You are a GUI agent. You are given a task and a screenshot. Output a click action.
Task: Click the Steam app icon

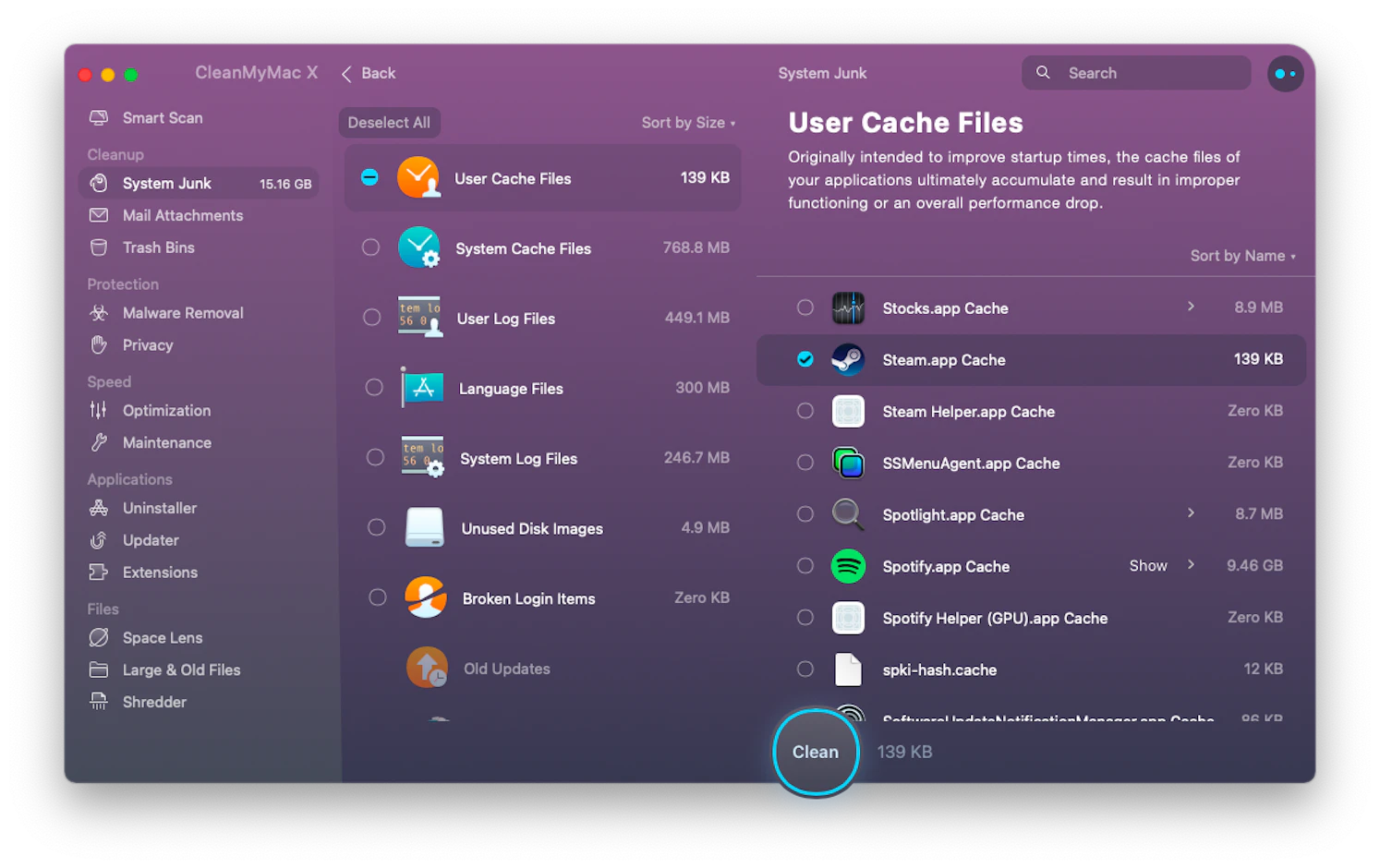pyautogui.click(x=848, y=360)
